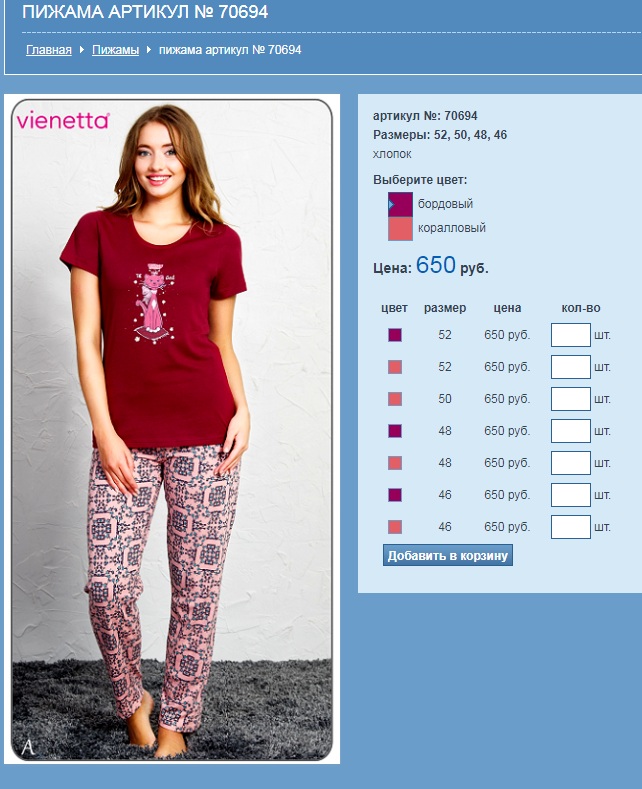Image resolution: width=642 pixels, height=789 pixels.
Task: Click the pajama product photo
Action: [x=172, y=429]
